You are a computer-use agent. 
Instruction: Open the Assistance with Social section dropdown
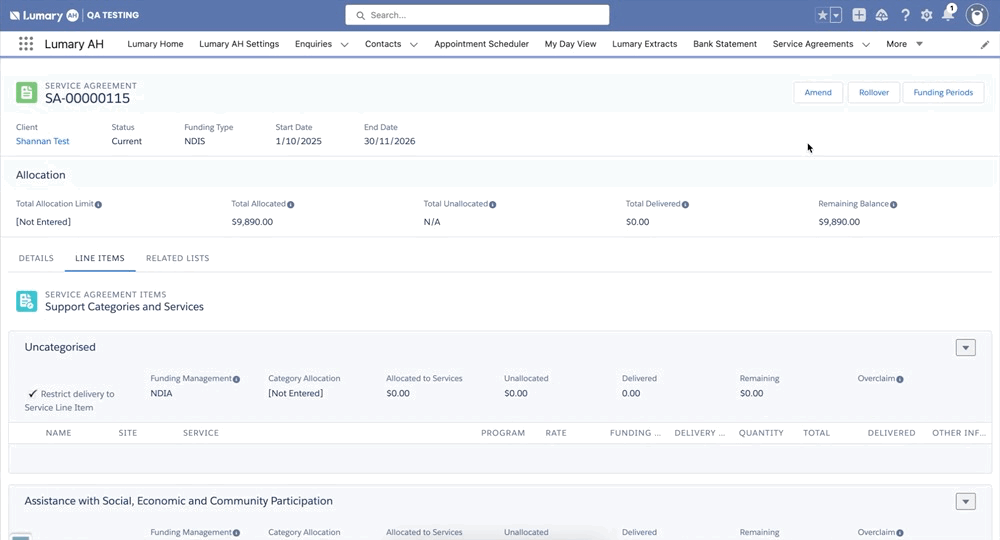click(x=965, y=502)
